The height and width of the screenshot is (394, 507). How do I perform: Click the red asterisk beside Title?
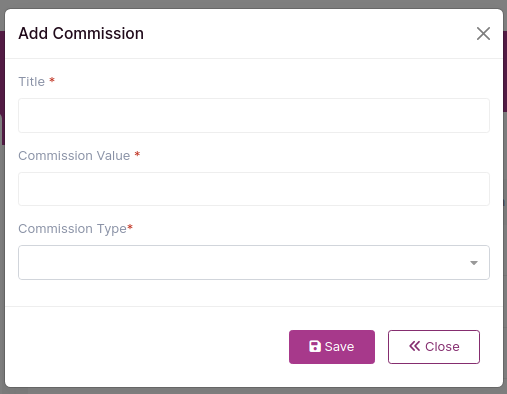[52, 80]
